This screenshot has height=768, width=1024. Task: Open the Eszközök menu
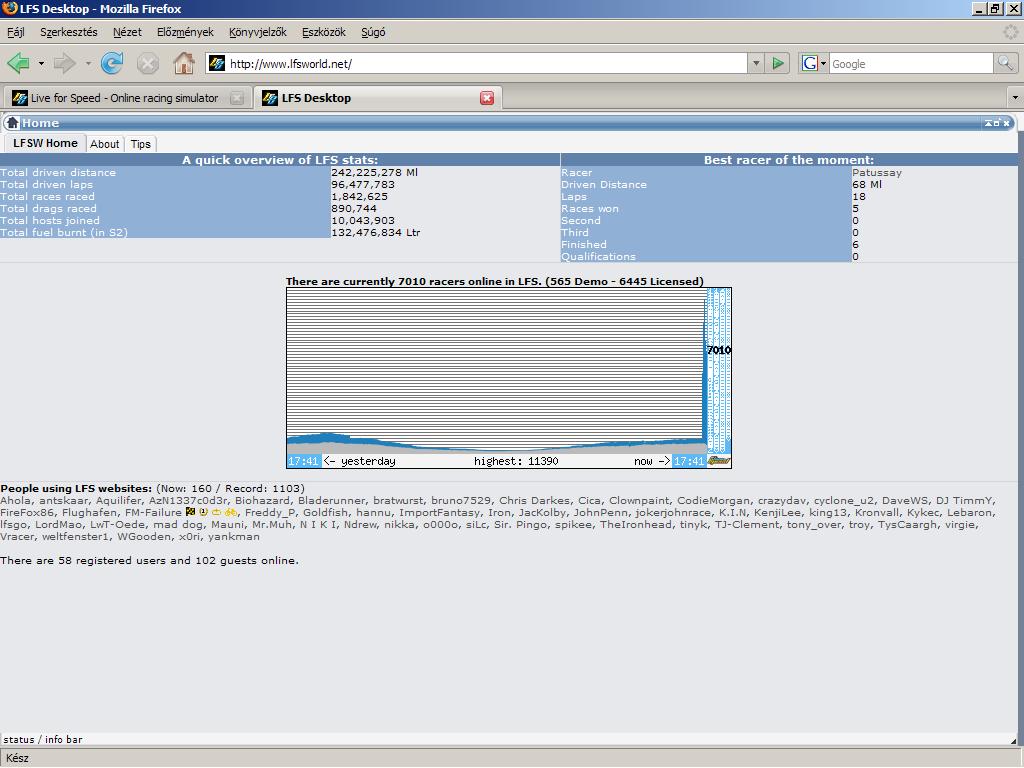[x=323, y=32]
